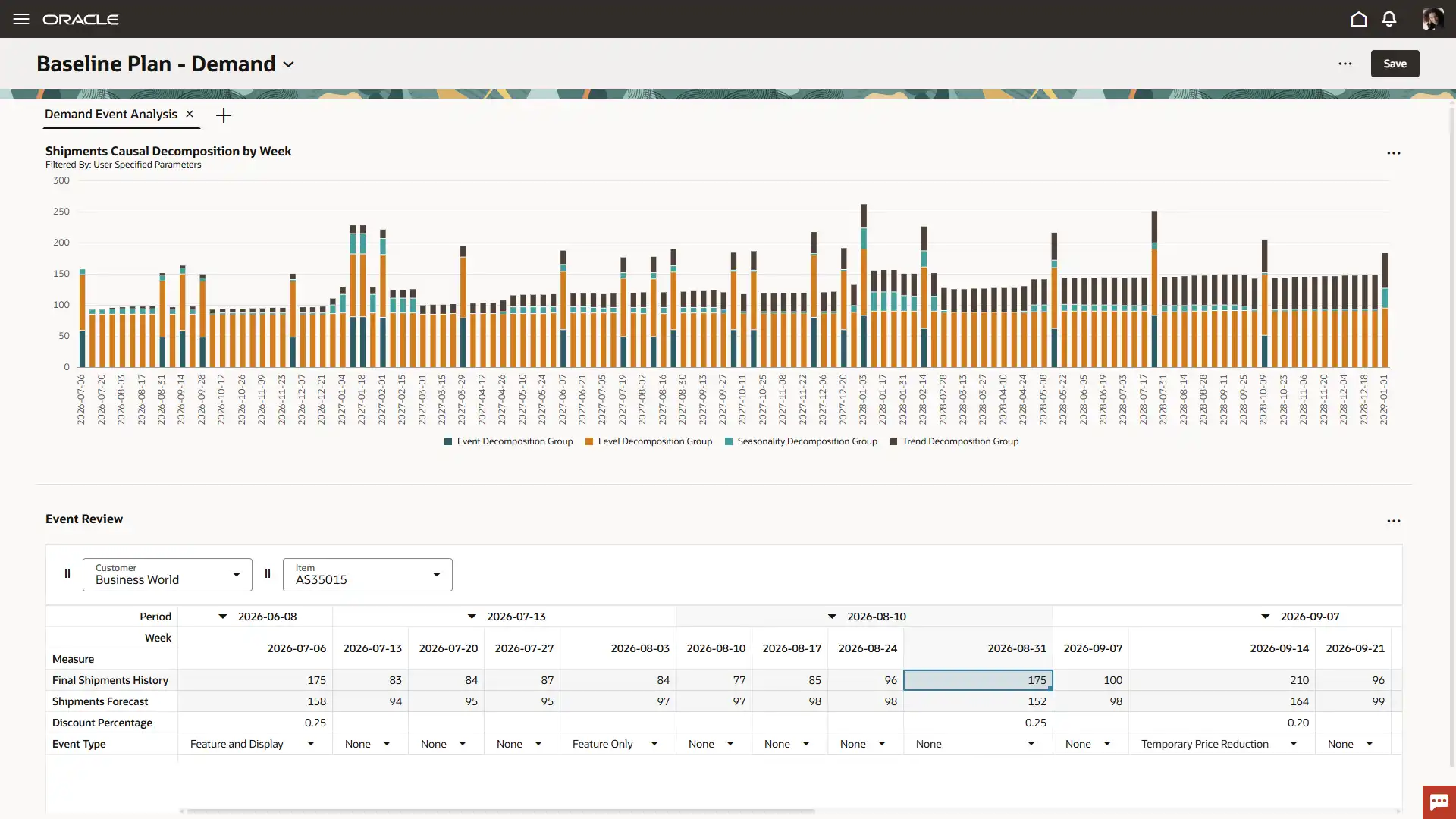This screenshot has width=1456, height=819.
Task: Collapse the 2026-07-13 period group
Action: tap(472, 617)
